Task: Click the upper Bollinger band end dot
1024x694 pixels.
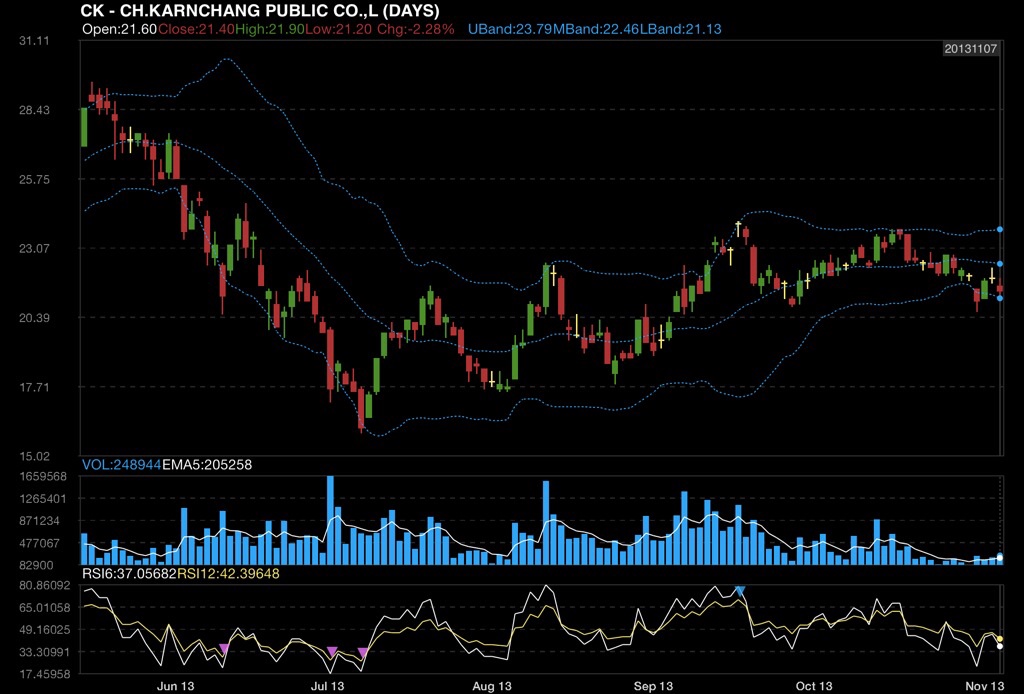Action: point(1000,230)
